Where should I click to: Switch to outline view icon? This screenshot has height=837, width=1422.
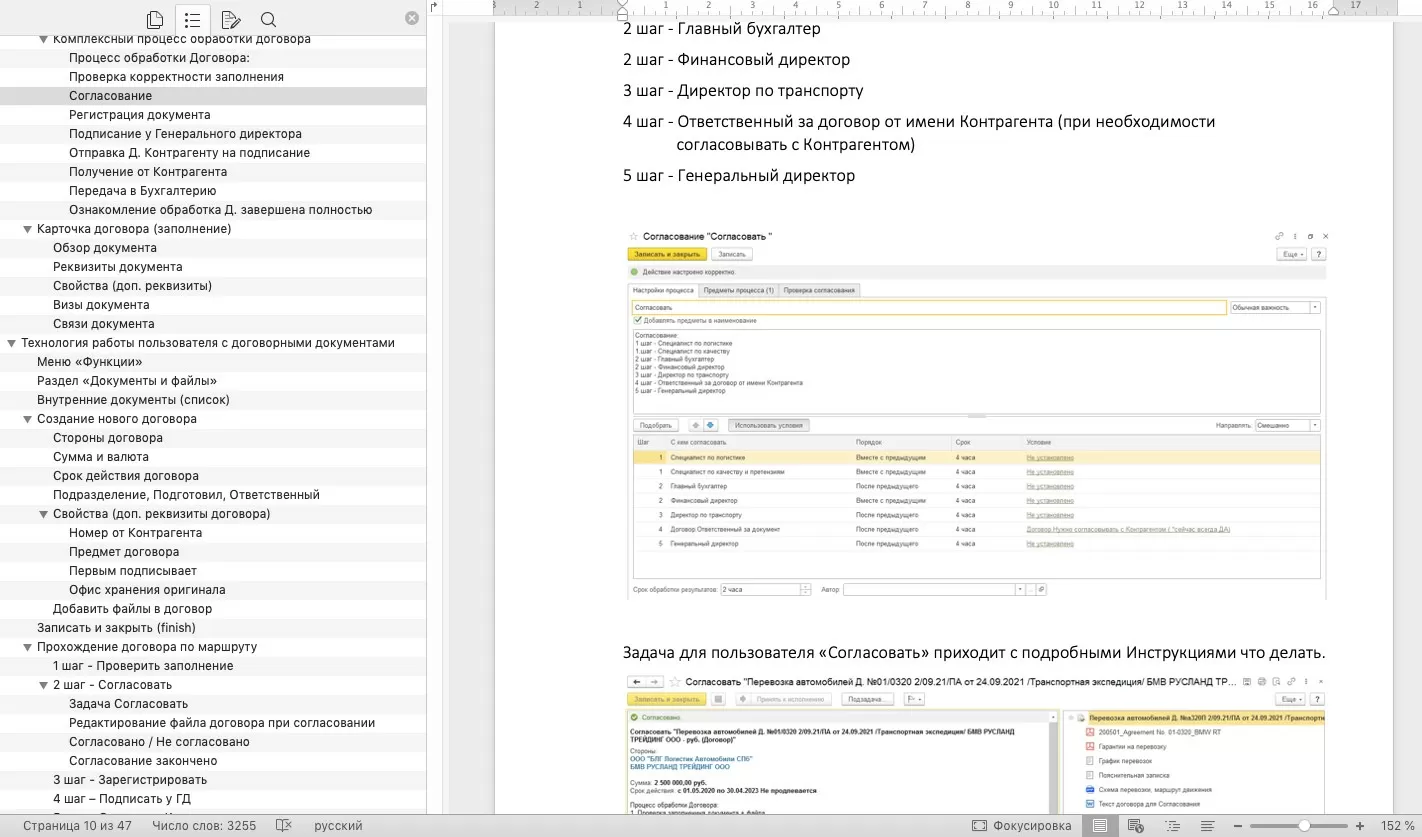pyautogui.click(x=1171, y=826)
